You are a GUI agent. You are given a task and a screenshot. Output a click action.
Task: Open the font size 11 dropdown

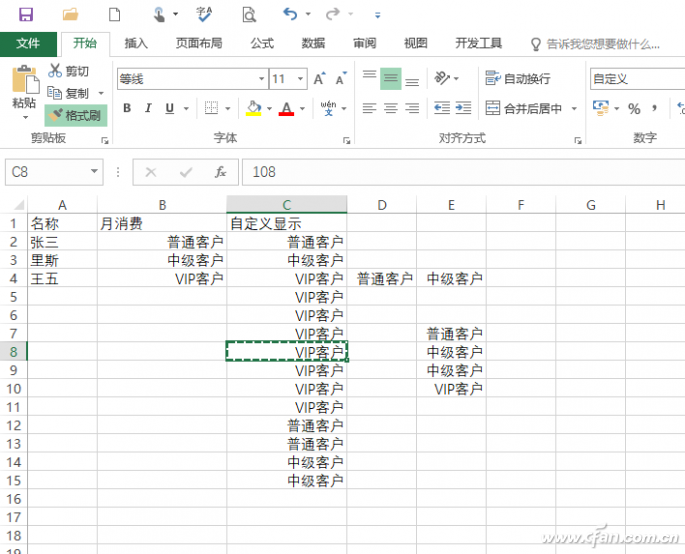pos(301,79)
